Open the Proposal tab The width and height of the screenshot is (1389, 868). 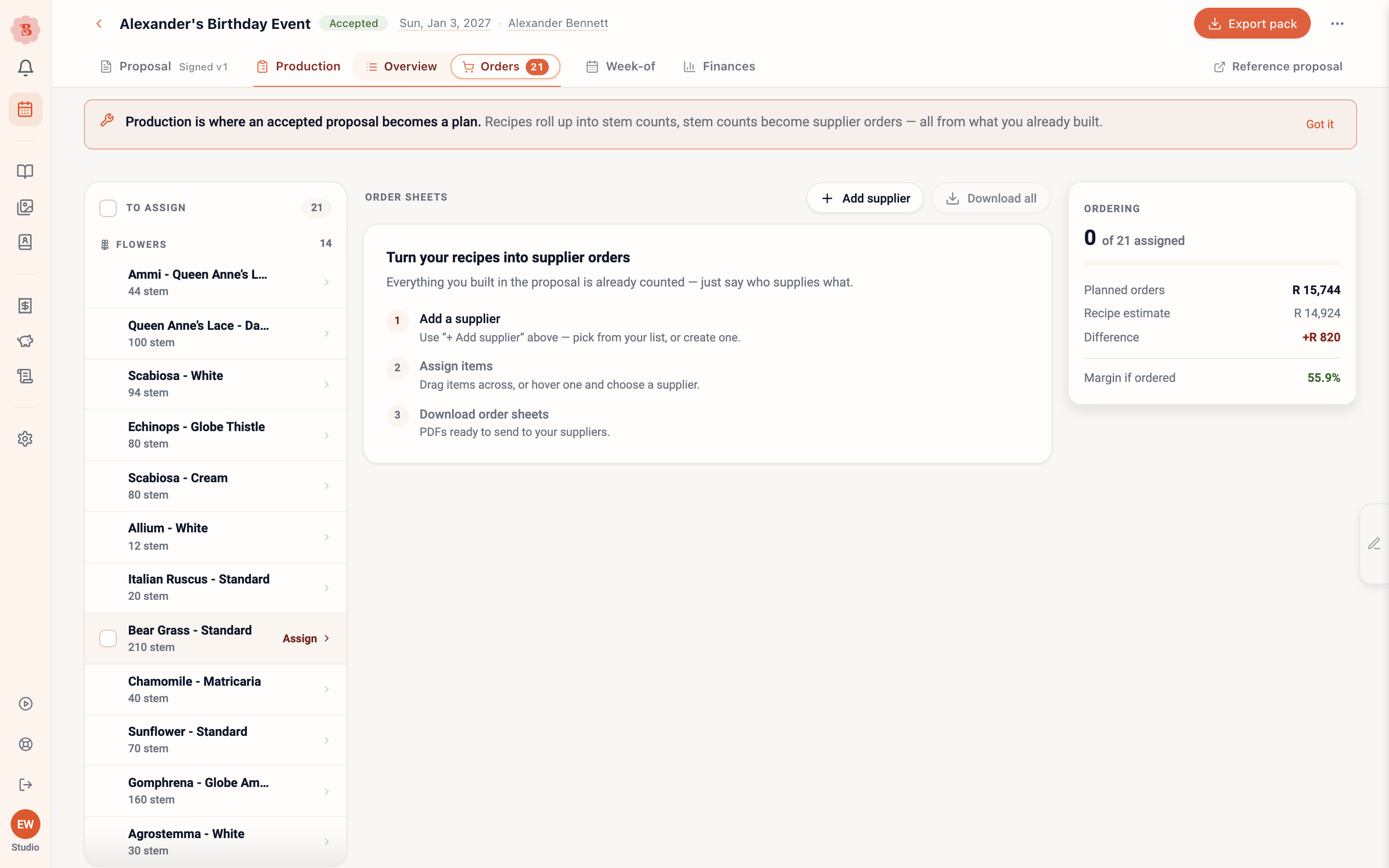coord(164,67)
